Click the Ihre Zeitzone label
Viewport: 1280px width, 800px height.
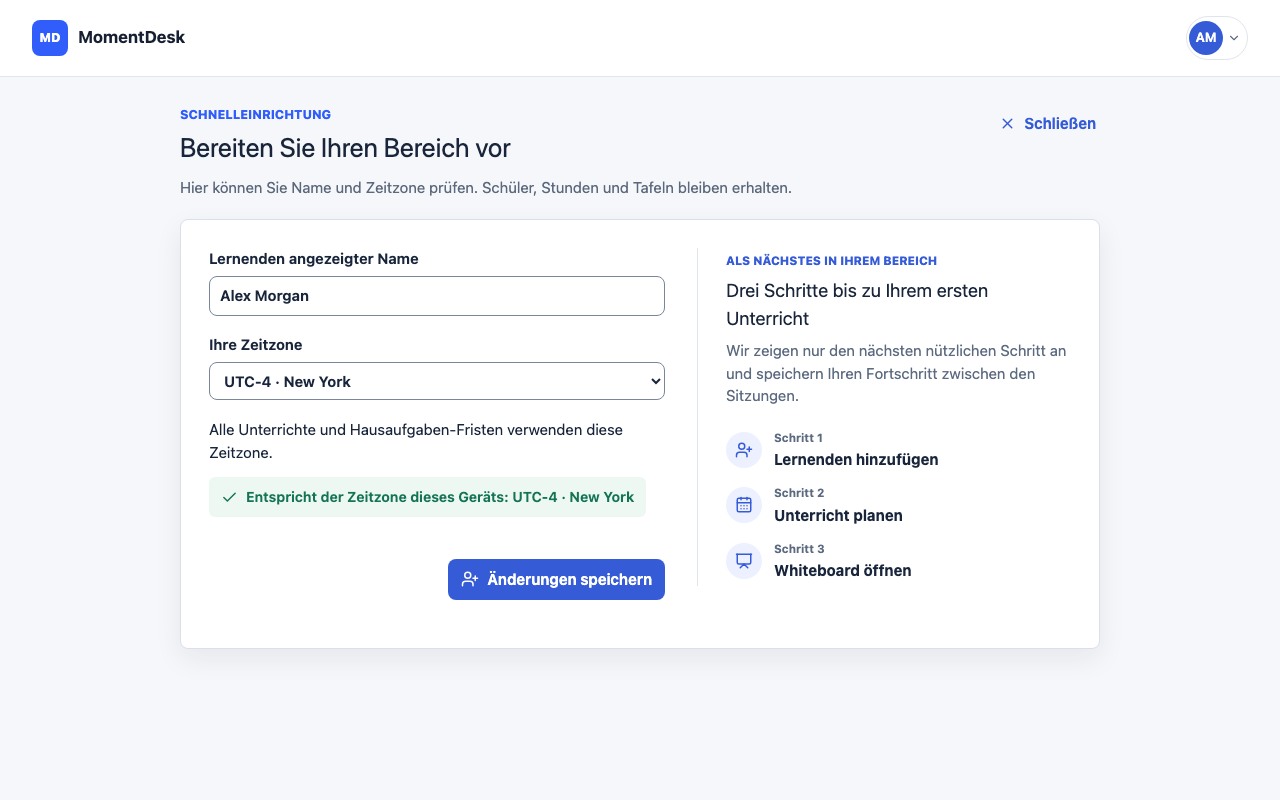tap(255, 345)
